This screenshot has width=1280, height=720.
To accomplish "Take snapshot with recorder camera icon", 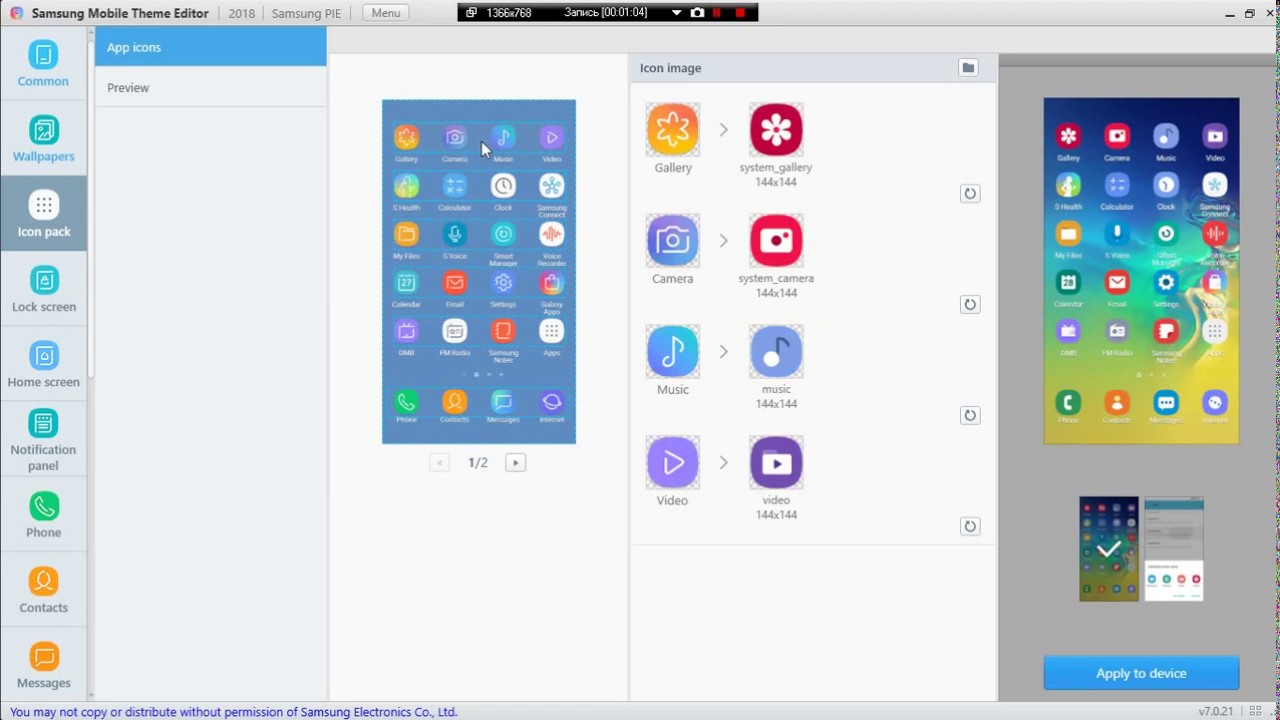I will click(x=698, y=13).
